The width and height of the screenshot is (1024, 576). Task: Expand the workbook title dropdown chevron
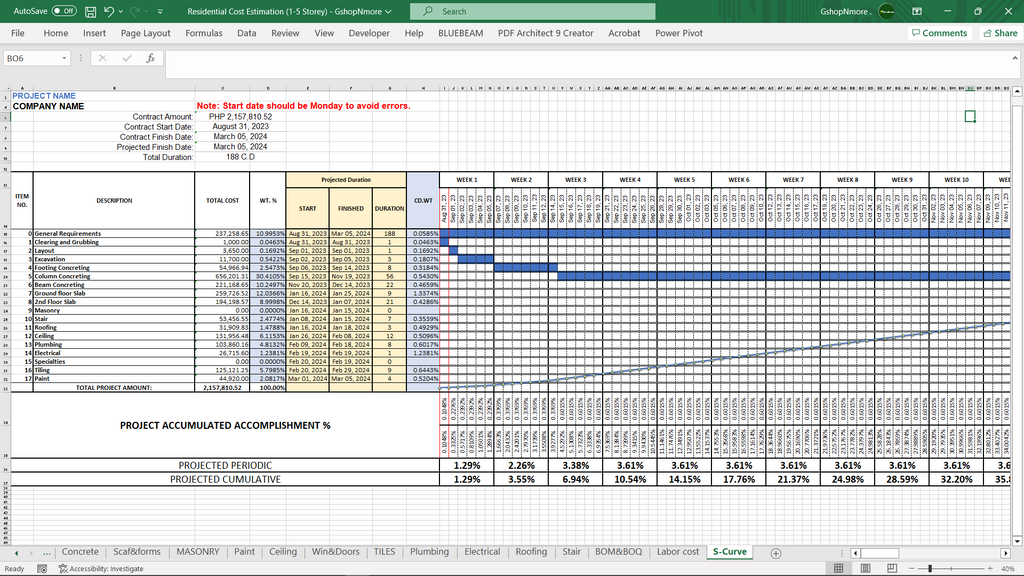tap(389, 12)
